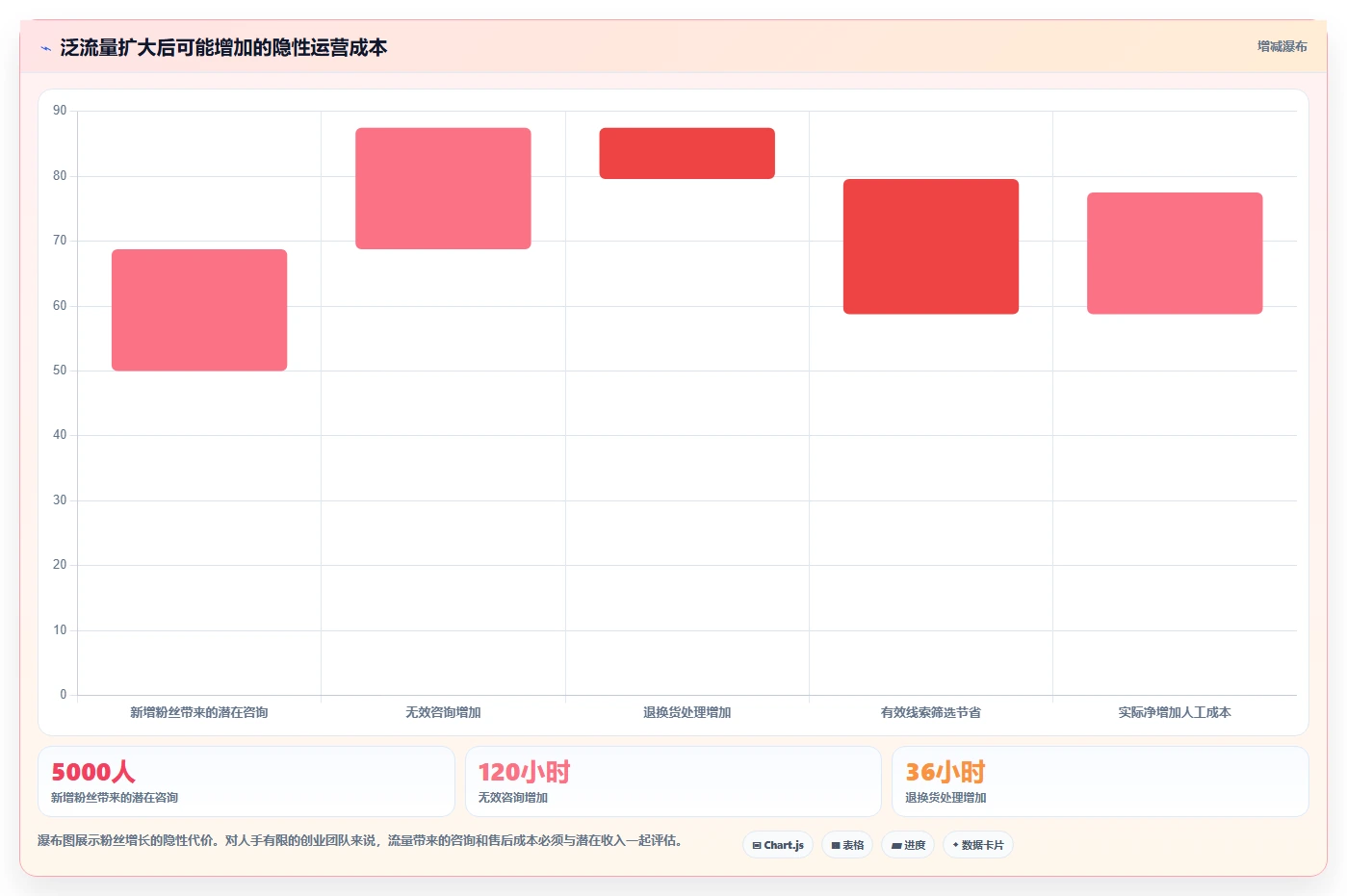Click the y-axis value 50
Image resolution: width=1347 pixels, height=896 pixels.
point(60,371)
